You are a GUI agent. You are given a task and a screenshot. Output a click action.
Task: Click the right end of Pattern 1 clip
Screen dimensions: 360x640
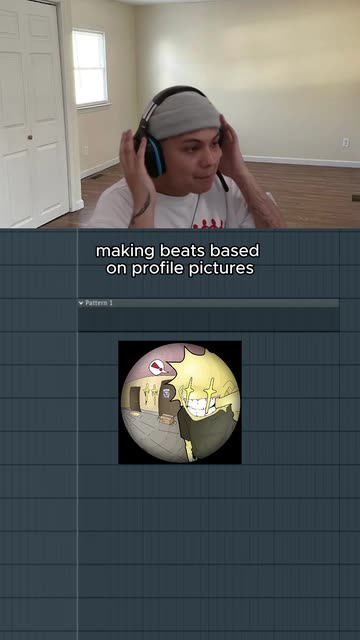click(336, 315)
